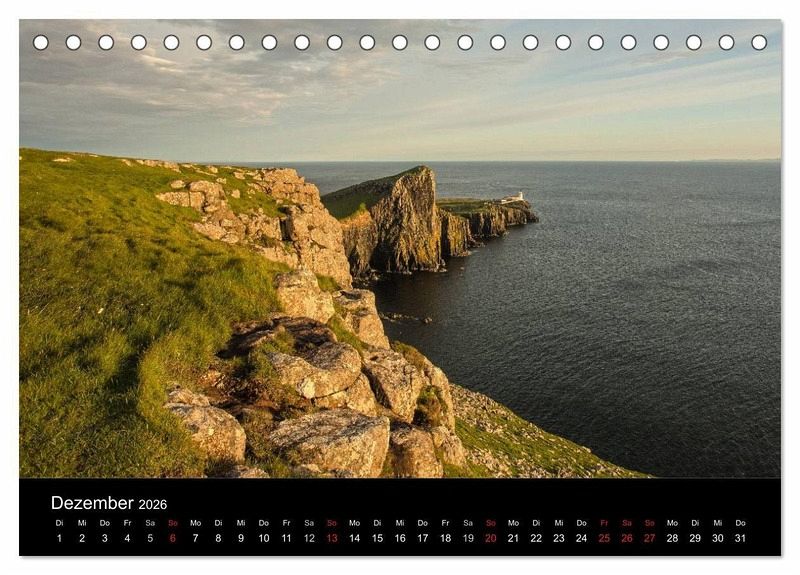Viewport: 800px width, 575px height.
Task: Select date 20 in red
Action: (490, 538)
